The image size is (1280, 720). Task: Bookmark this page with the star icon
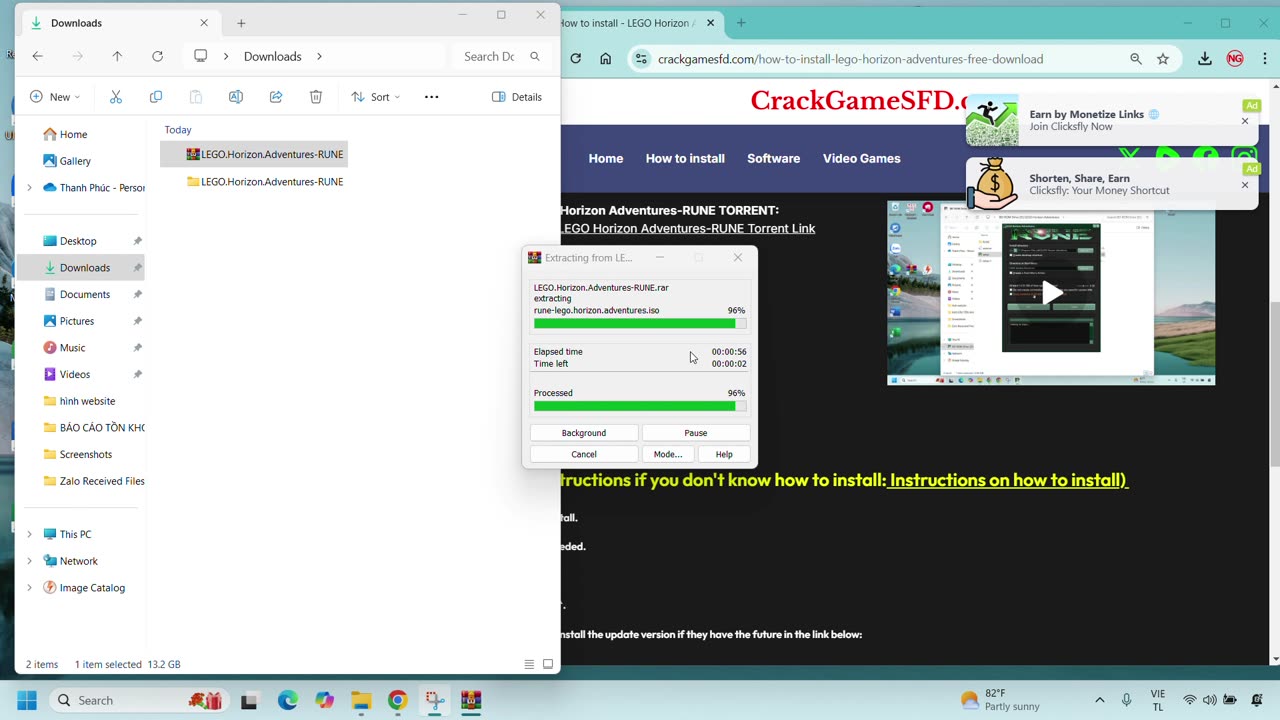1163,59
